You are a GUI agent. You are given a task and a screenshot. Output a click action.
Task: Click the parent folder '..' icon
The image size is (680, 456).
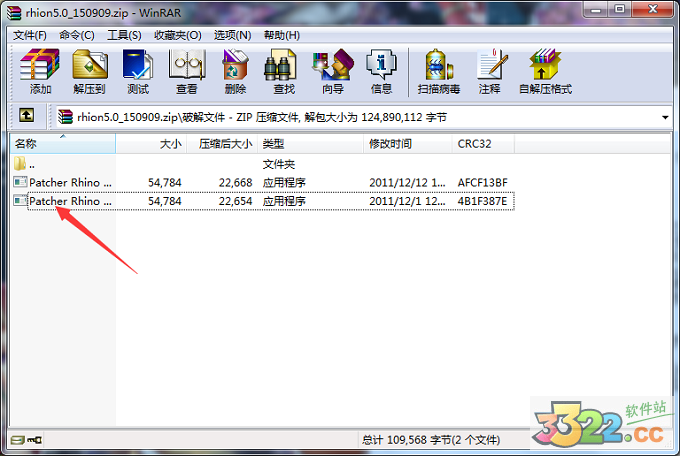20,164
